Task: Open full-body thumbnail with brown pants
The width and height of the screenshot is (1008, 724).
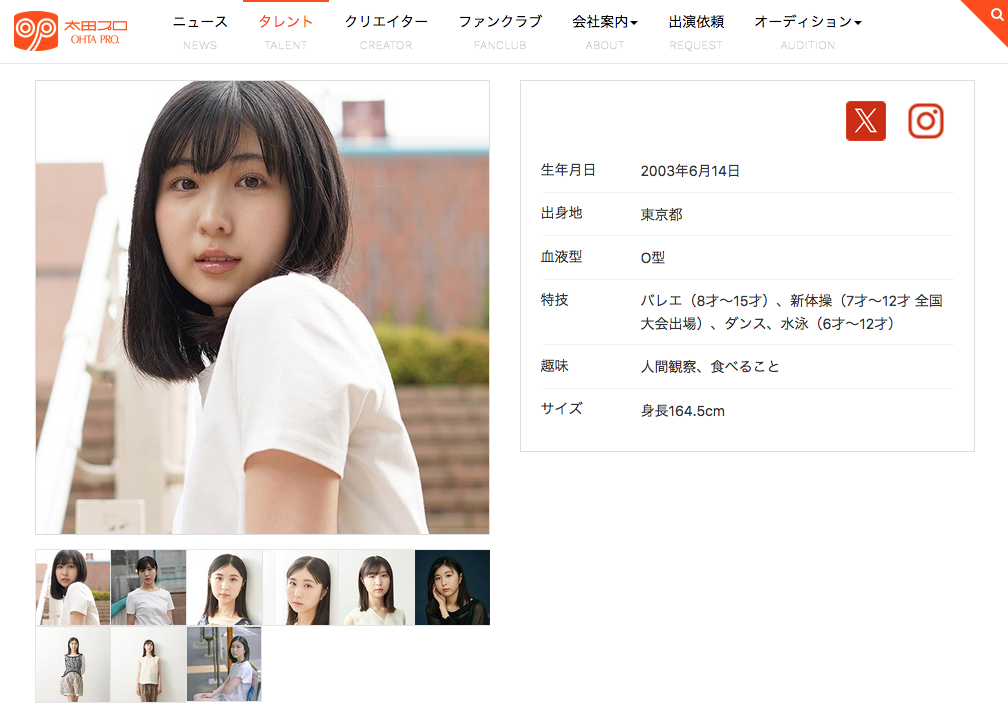Action: (x=149, y=665)
